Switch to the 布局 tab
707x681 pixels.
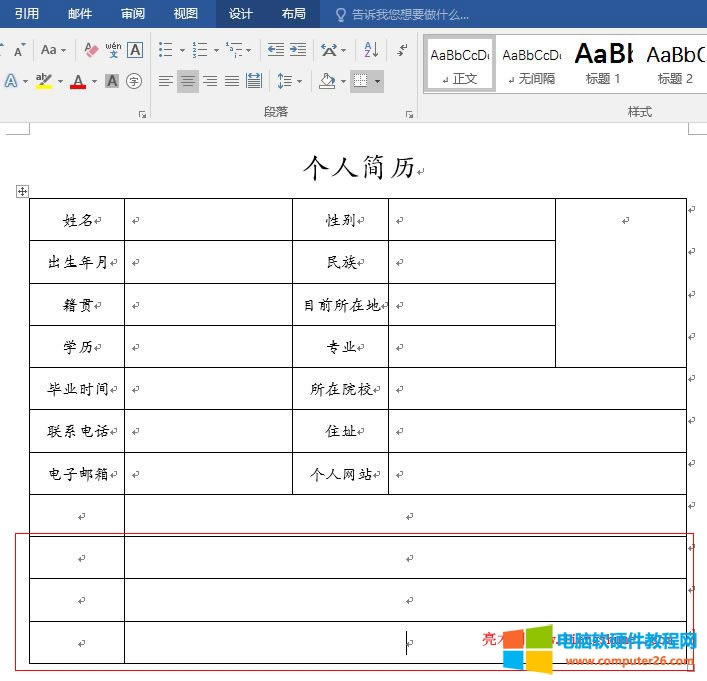click(293, 14)
